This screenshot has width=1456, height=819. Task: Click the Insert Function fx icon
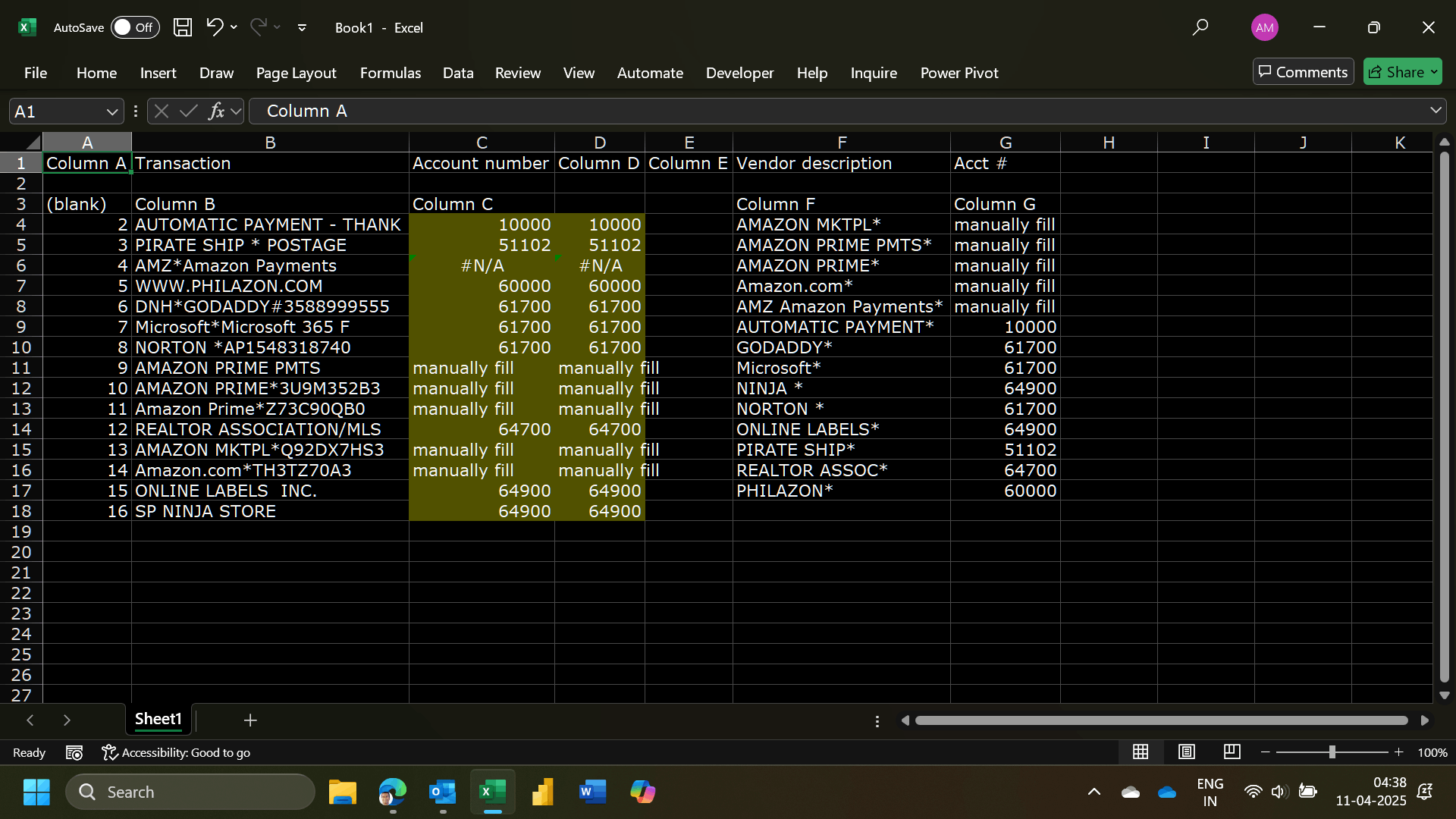click(x=217, y=111)
